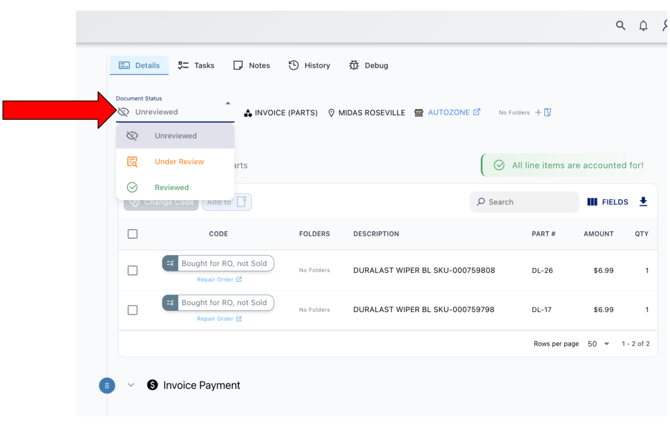
Task: Toggle the select-all checkbox in table header
Action: pyautogui.click(x=132, y=234)
